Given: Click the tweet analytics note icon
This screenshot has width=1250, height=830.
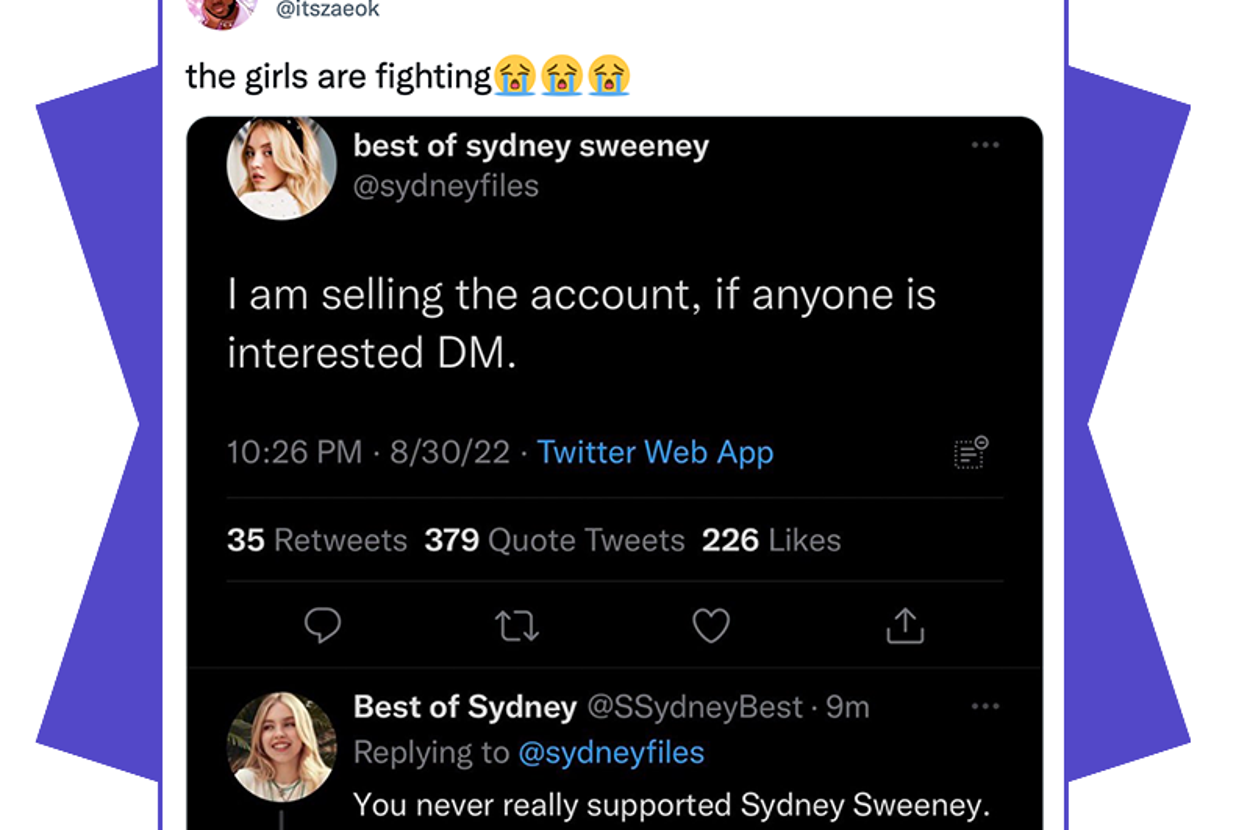Looking at the screenshot, I should [970, 453].
